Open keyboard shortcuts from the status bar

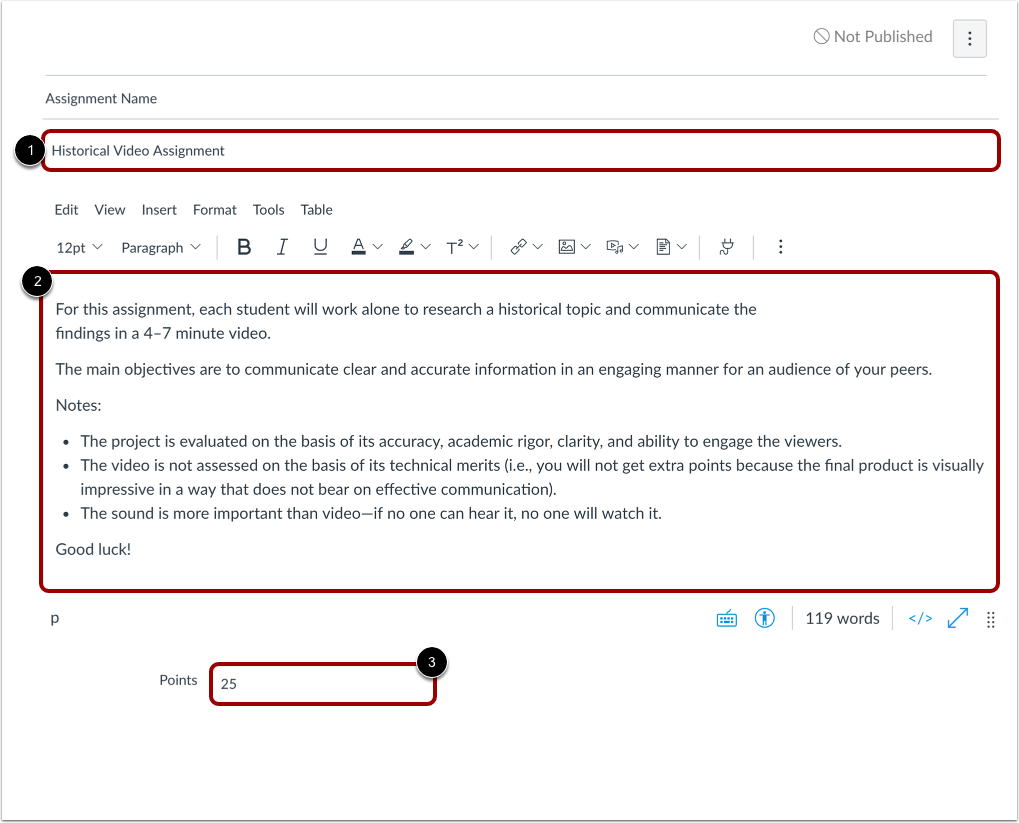727,618
